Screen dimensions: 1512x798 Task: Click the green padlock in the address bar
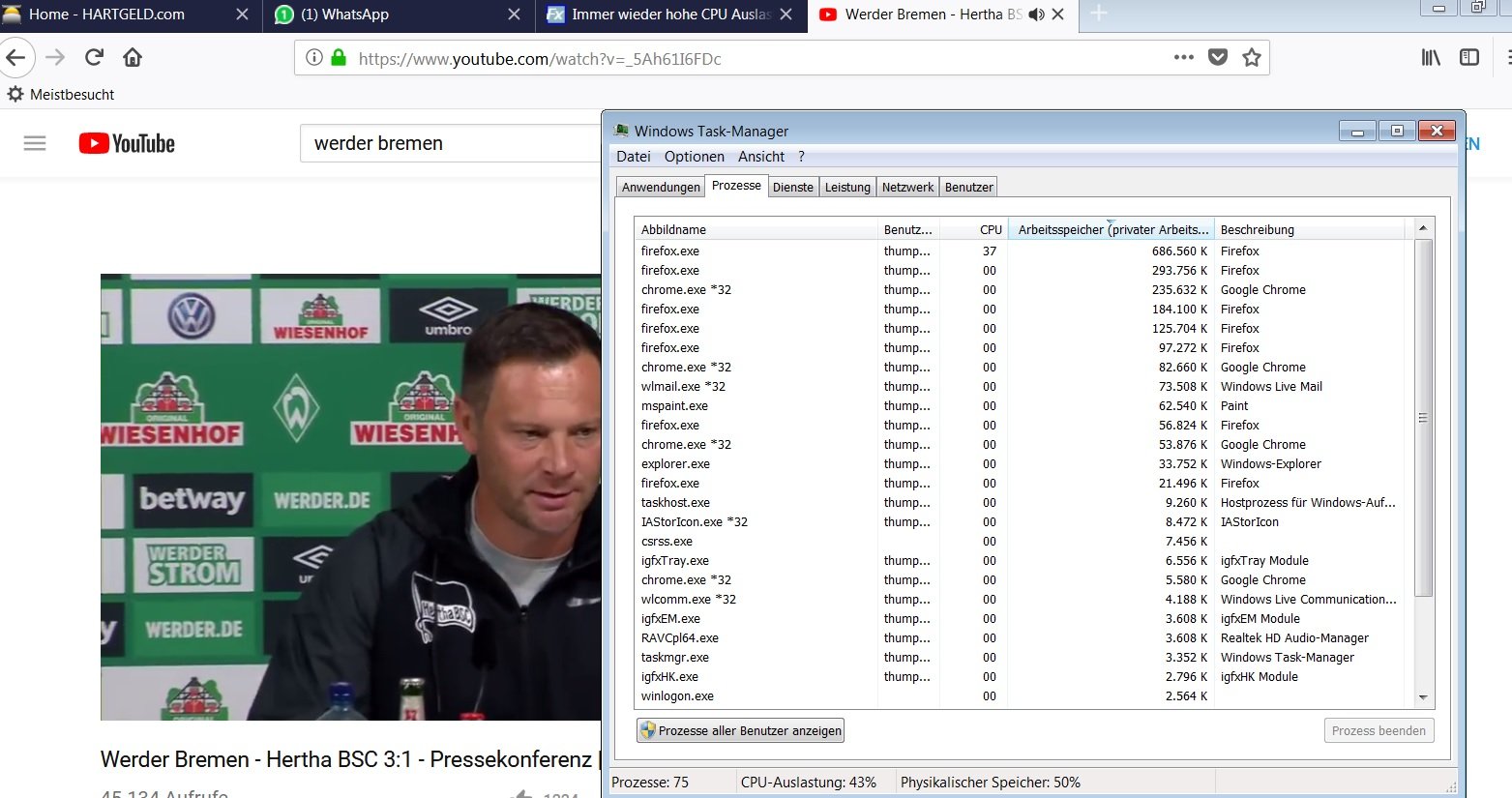pos(339,58)
